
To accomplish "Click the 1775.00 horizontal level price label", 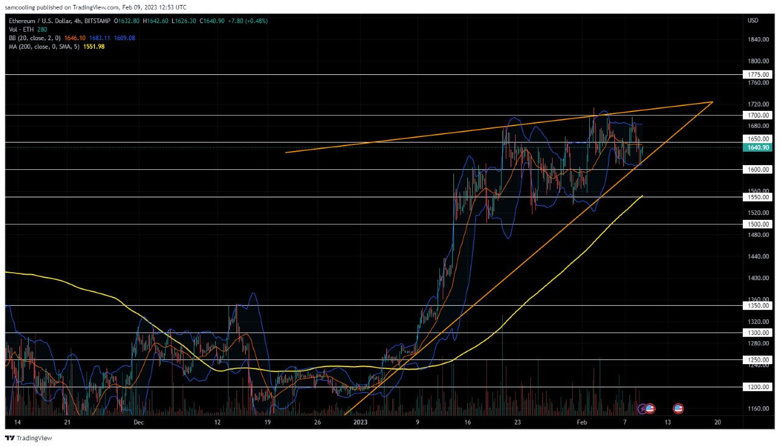I will (757, 74).
